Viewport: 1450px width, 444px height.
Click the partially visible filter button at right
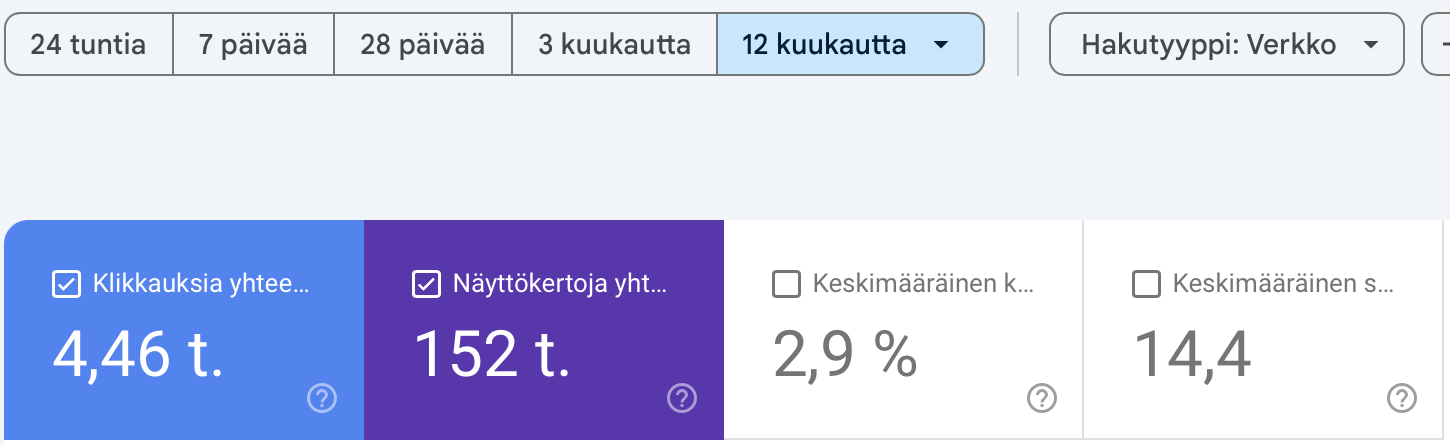pyautogui.click(x=1437, y=45)
